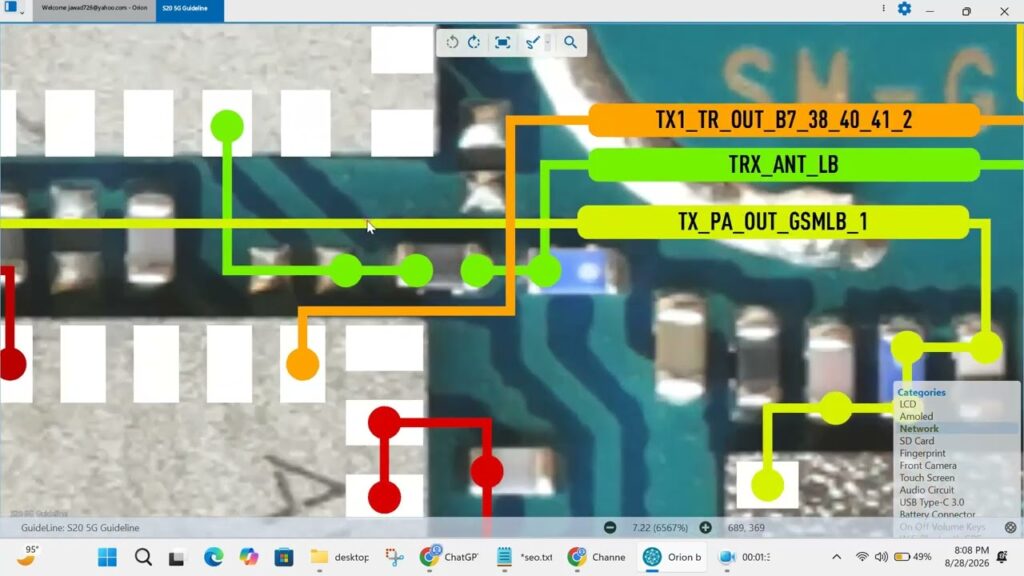Fit the board image to screen
This screenshot has width=1024, height=576.
[502, 42]
